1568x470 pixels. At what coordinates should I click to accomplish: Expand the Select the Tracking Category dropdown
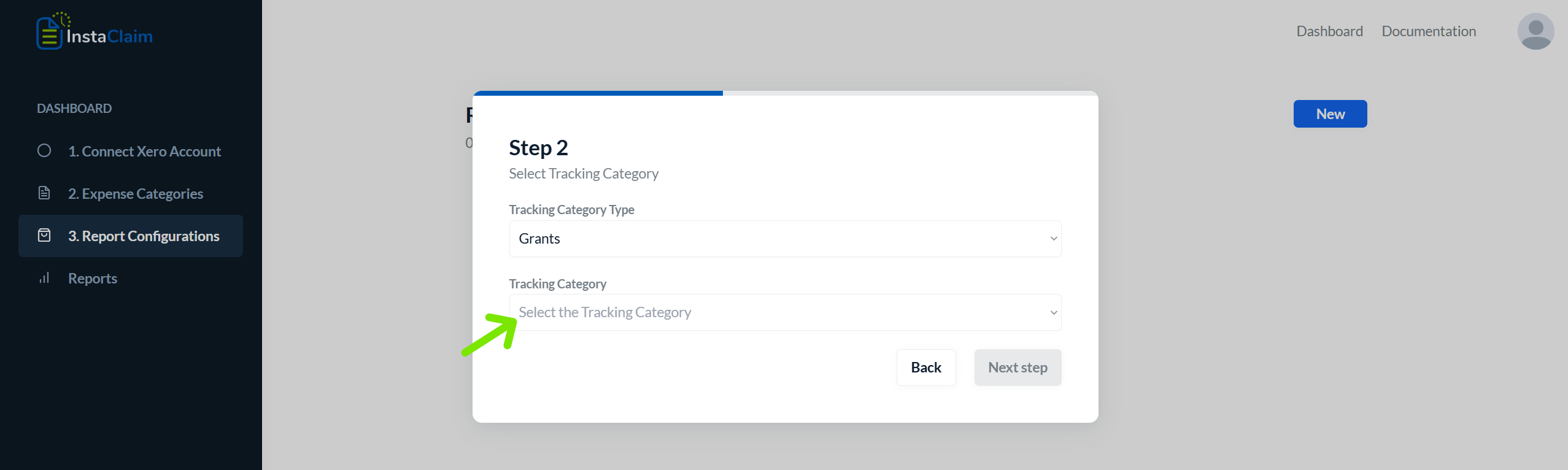[x=785, y=312]
